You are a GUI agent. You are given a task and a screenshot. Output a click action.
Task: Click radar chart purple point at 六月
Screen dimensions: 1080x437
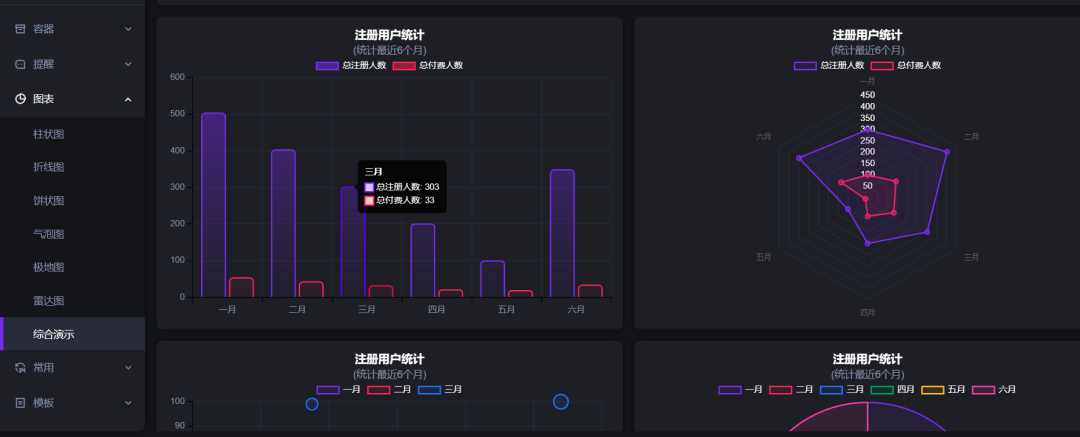[x=799, y=159]
